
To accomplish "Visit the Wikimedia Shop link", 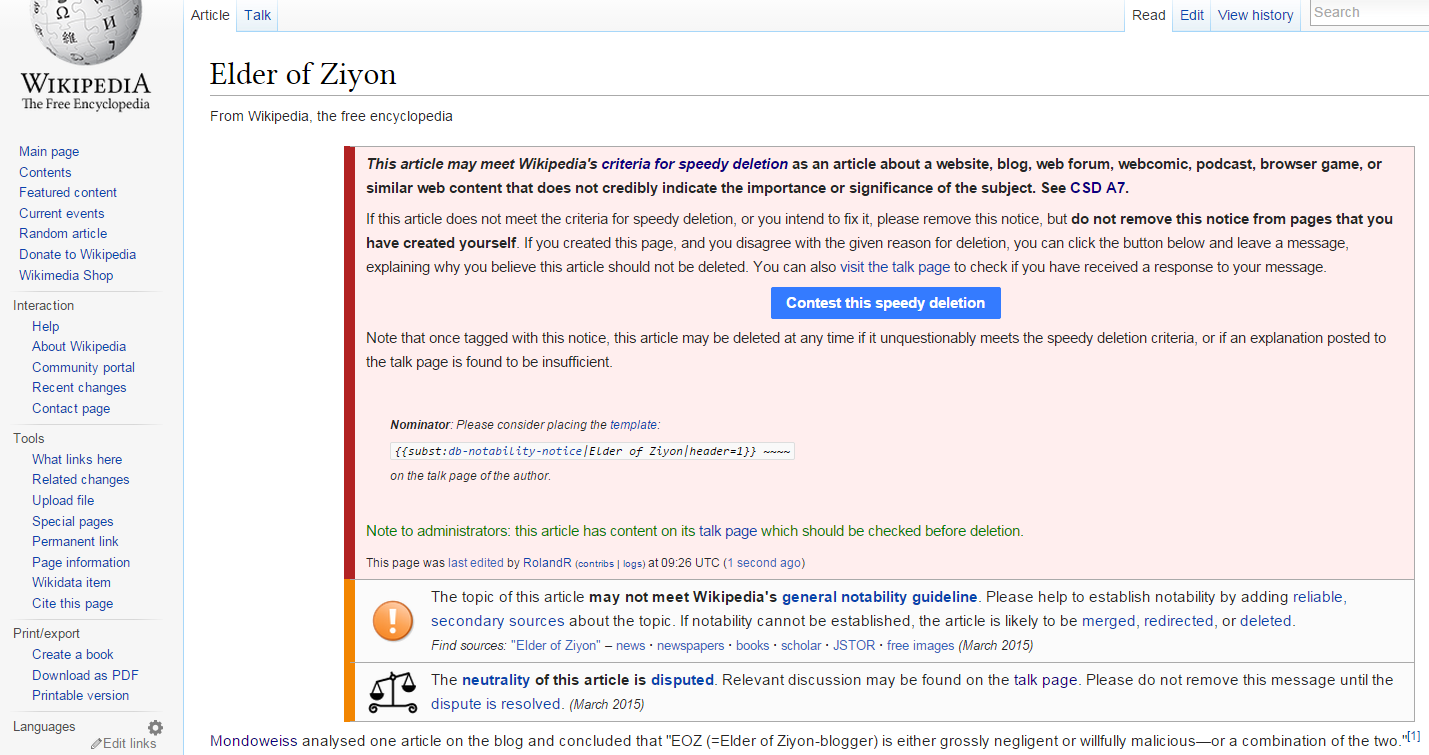I will [66, 276].
